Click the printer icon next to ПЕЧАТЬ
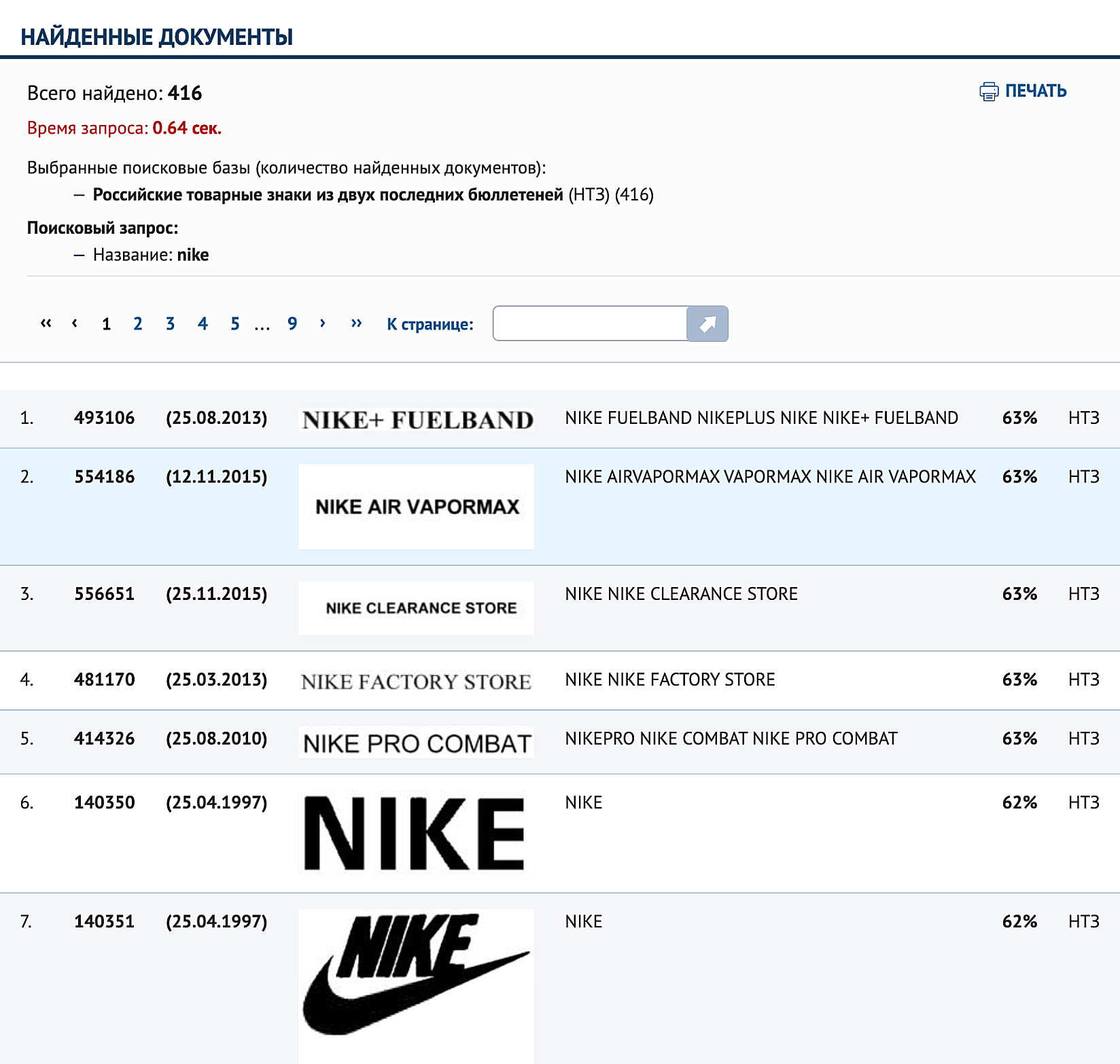Image resolution: width=1120 pixels, height=1064 pixels. point(989,92)
